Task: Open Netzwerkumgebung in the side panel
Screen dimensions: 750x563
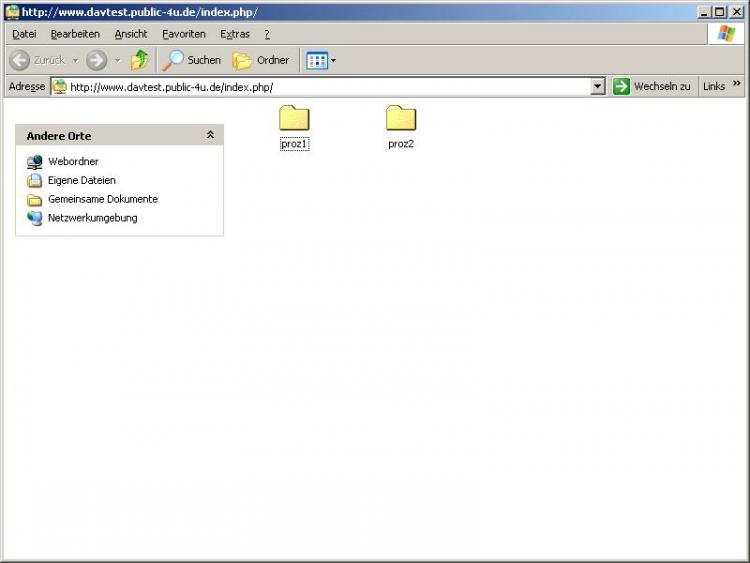Action: [92, 217]
